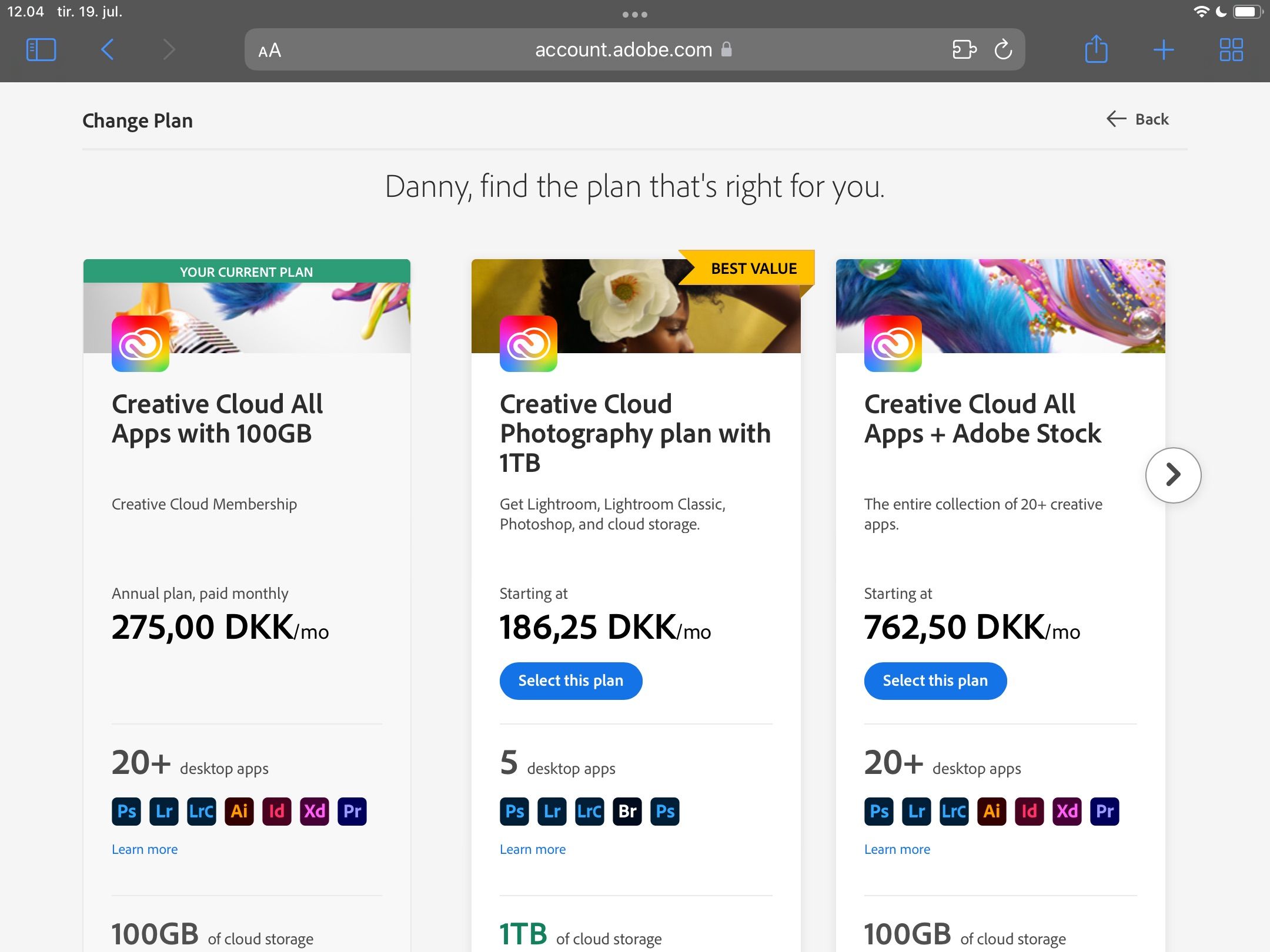The image size is (1270, 952).
Task: Tap the "275,00 DKK/mo" price
Action: point(220,627)
